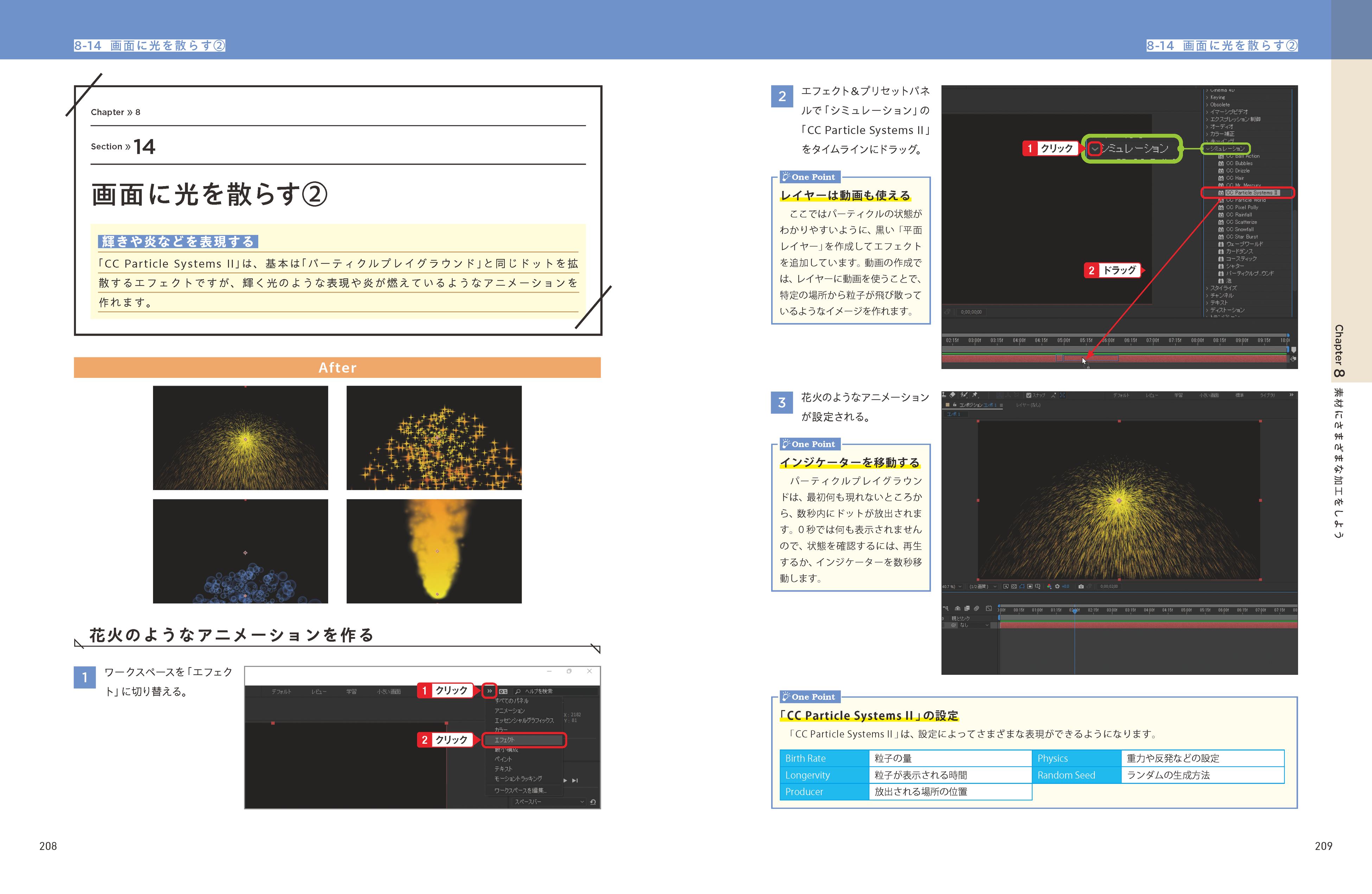Switch to the 標準 workspace tab
The width and height of the screenshot is (1372, 894).
click(1239, 395)
